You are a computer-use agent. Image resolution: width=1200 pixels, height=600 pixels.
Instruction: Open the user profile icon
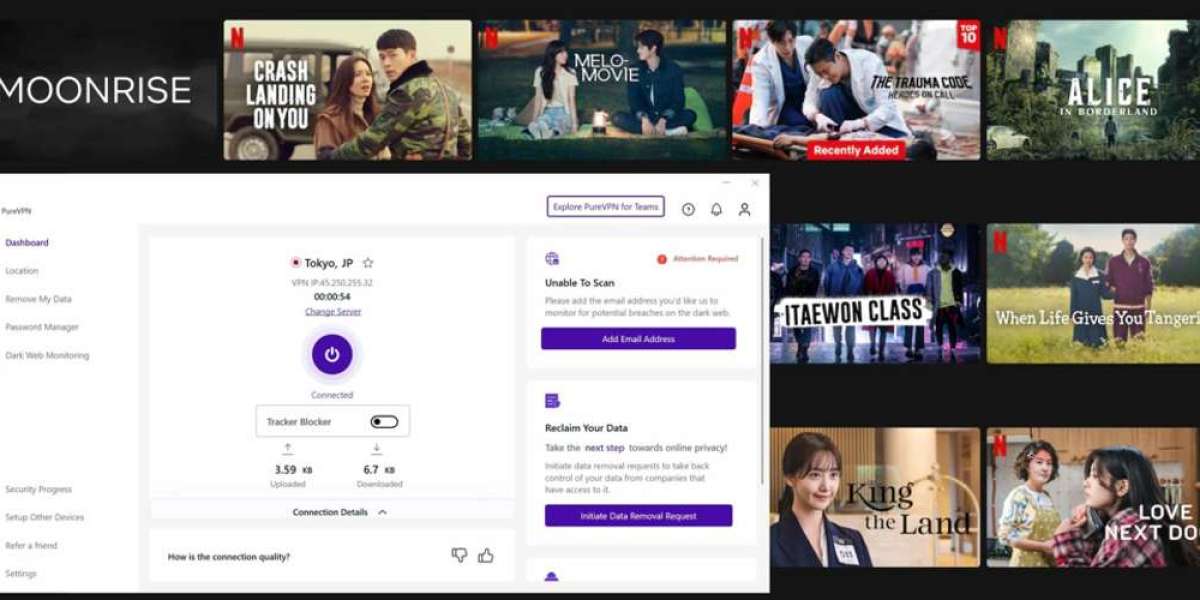[743, 207]
